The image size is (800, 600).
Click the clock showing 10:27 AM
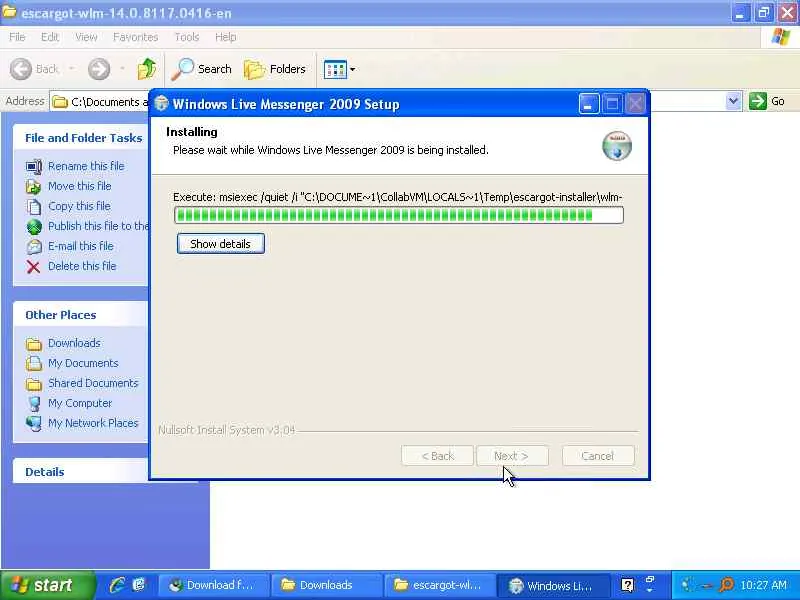(763, 585)
